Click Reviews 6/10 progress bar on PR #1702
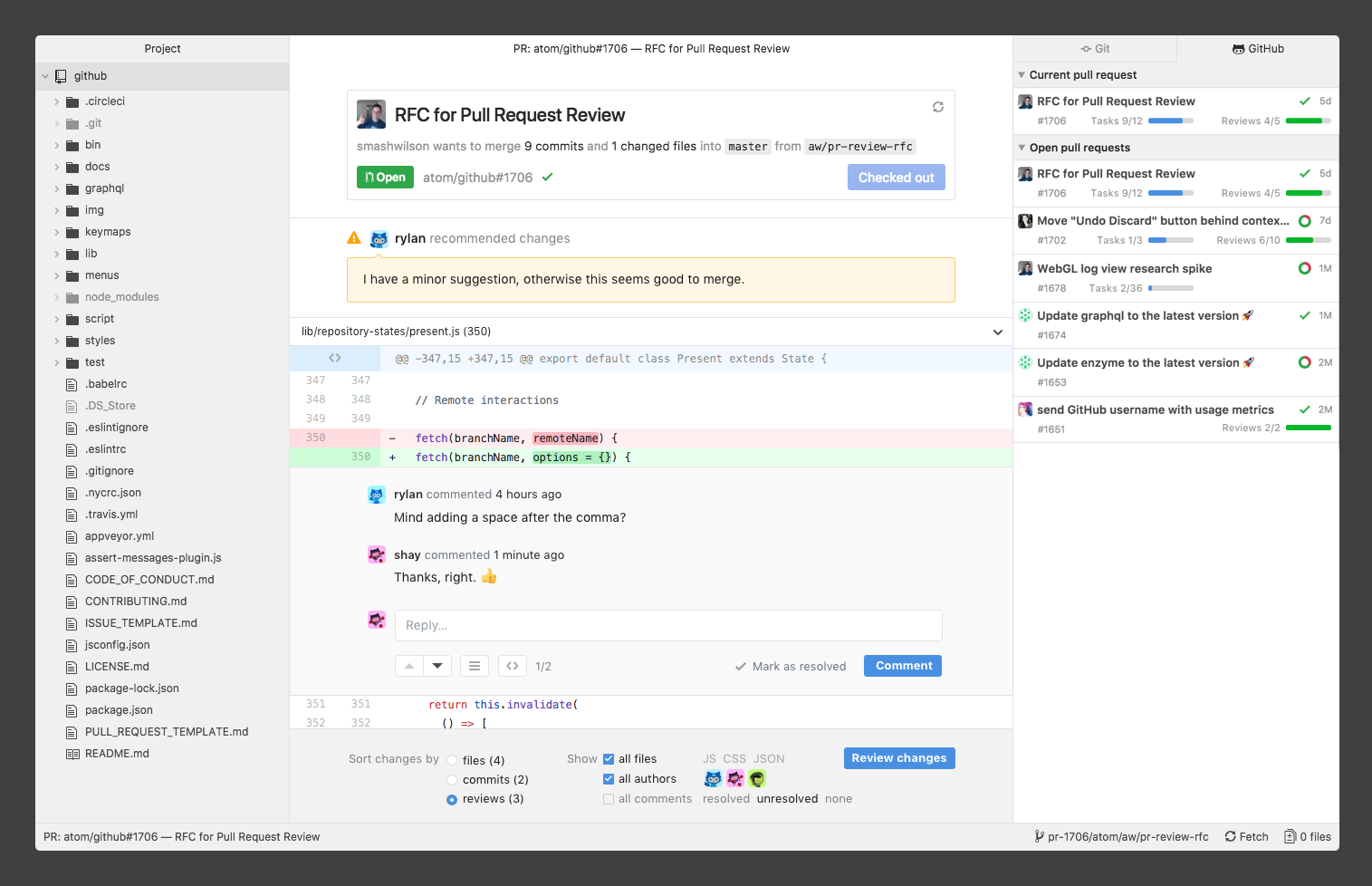 click(x=1309, y=240)
